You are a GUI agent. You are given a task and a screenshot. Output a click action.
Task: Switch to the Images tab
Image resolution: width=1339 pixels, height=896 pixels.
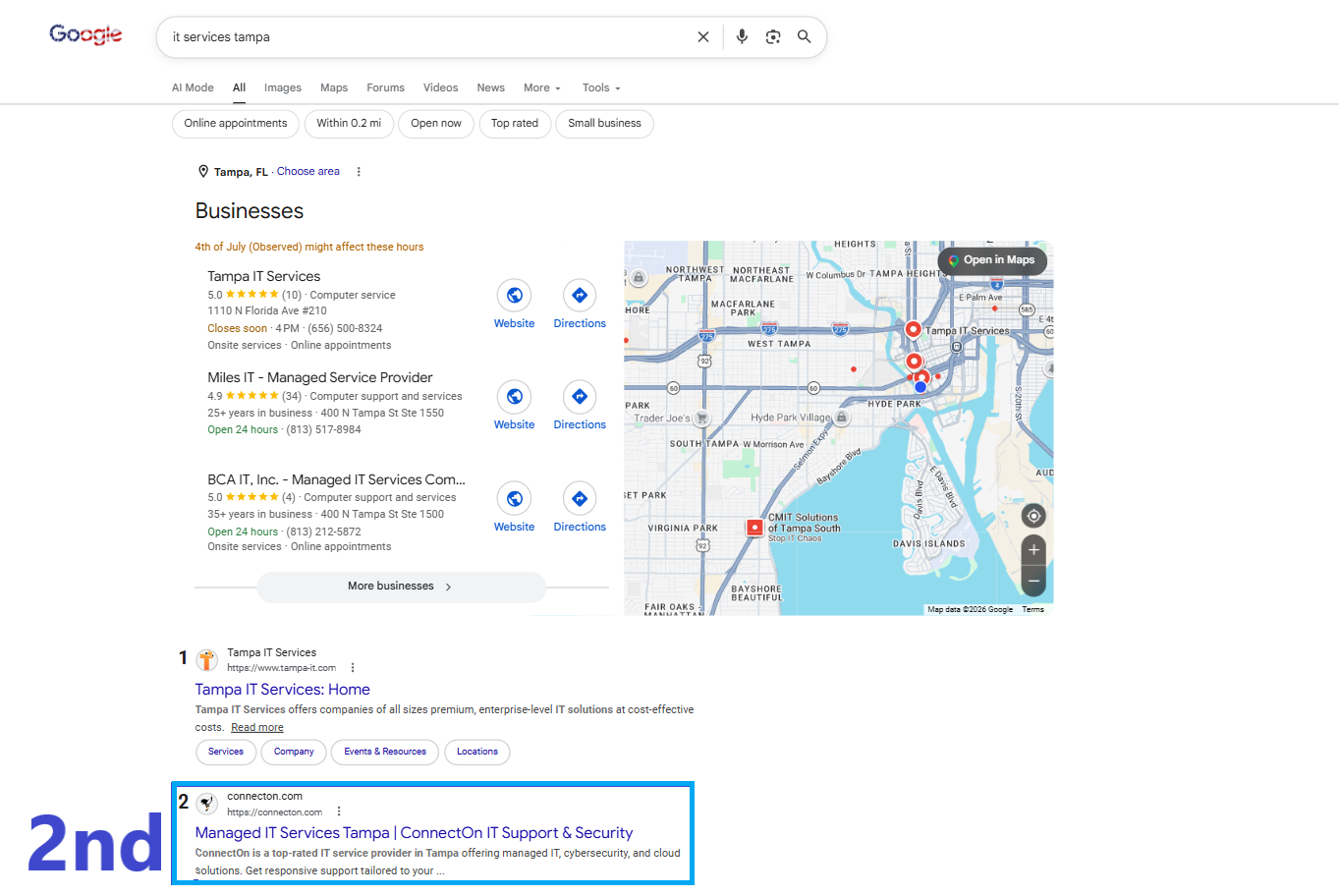click(x=283, y=88)
